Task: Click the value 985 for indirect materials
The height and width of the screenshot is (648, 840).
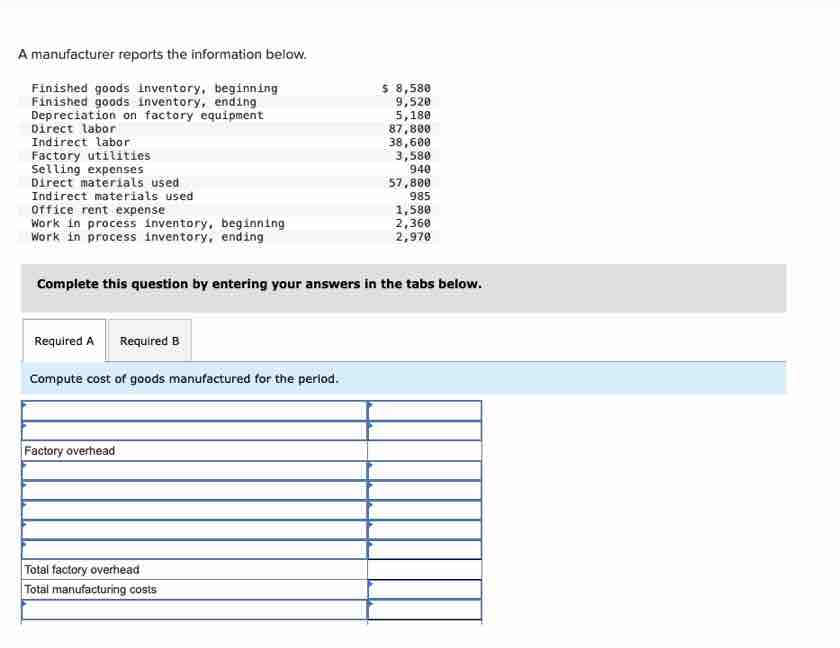Action: point(420,196)
